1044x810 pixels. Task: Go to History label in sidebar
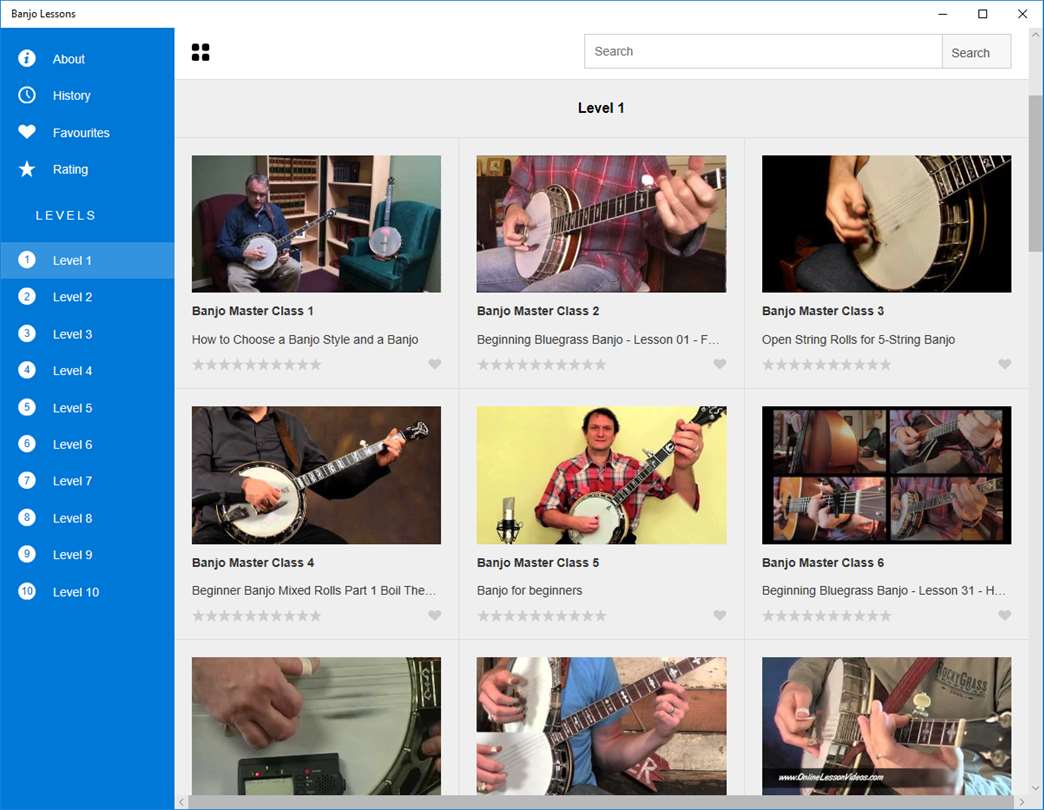coord(71,96)
